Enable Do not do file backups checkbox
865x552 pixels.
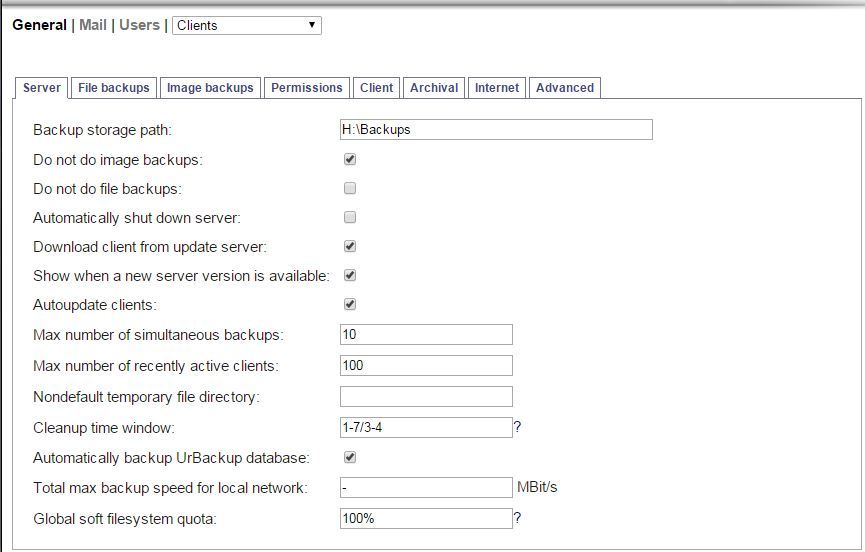pos(350,189)
